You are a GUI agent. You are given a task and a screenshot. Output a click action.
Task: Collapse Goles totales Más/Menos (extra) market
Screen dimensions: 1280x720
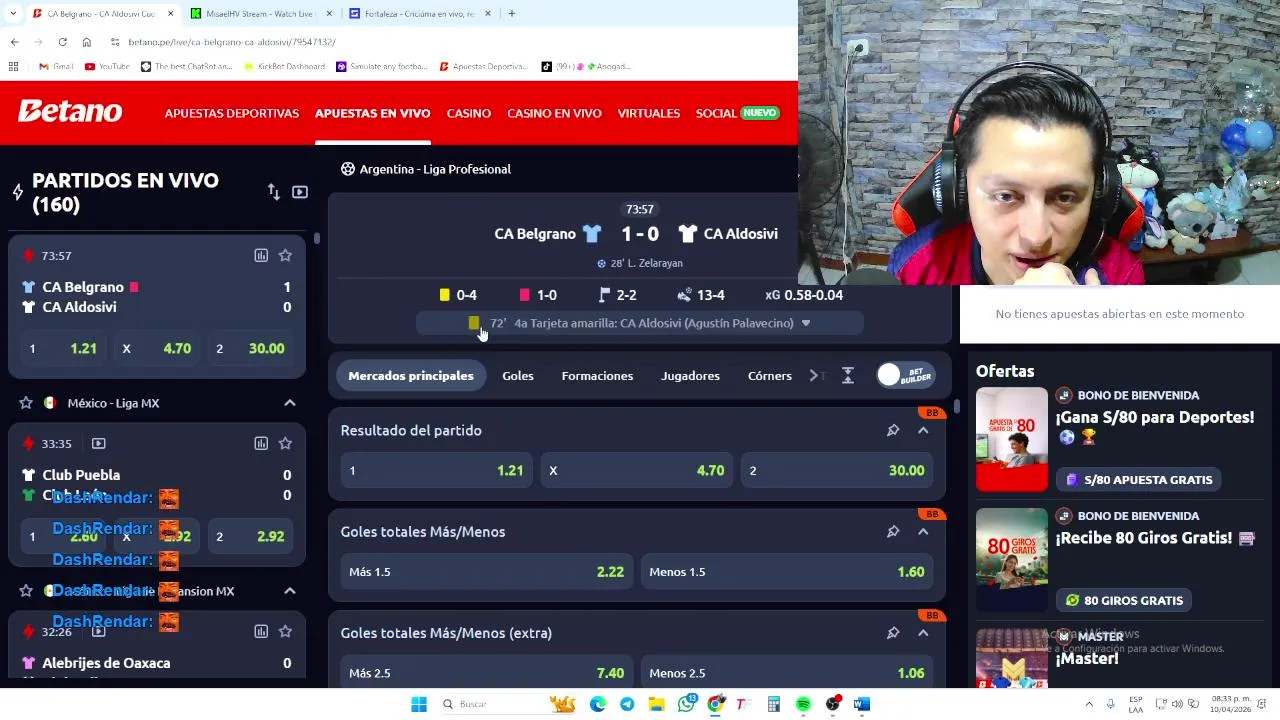pos(923,633)
